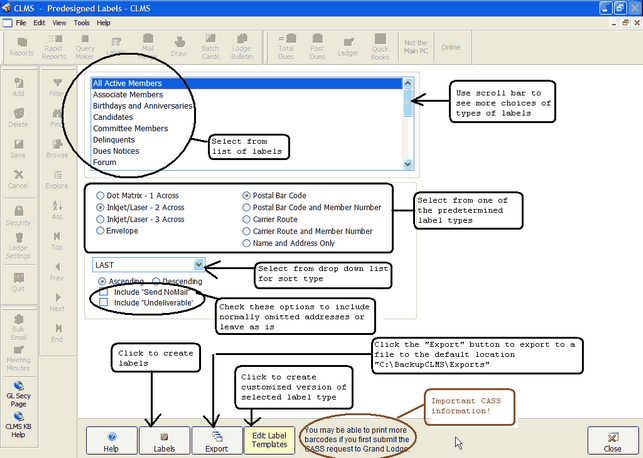Select the Descending sort order

(x=155, y=281)
